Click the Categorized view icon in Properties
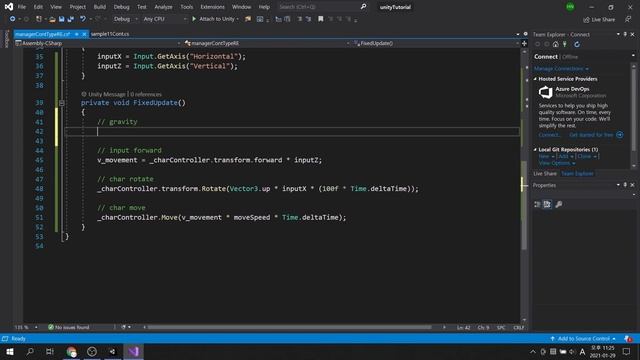The width and height of the screenshot is (640, 360). (537, 204)
